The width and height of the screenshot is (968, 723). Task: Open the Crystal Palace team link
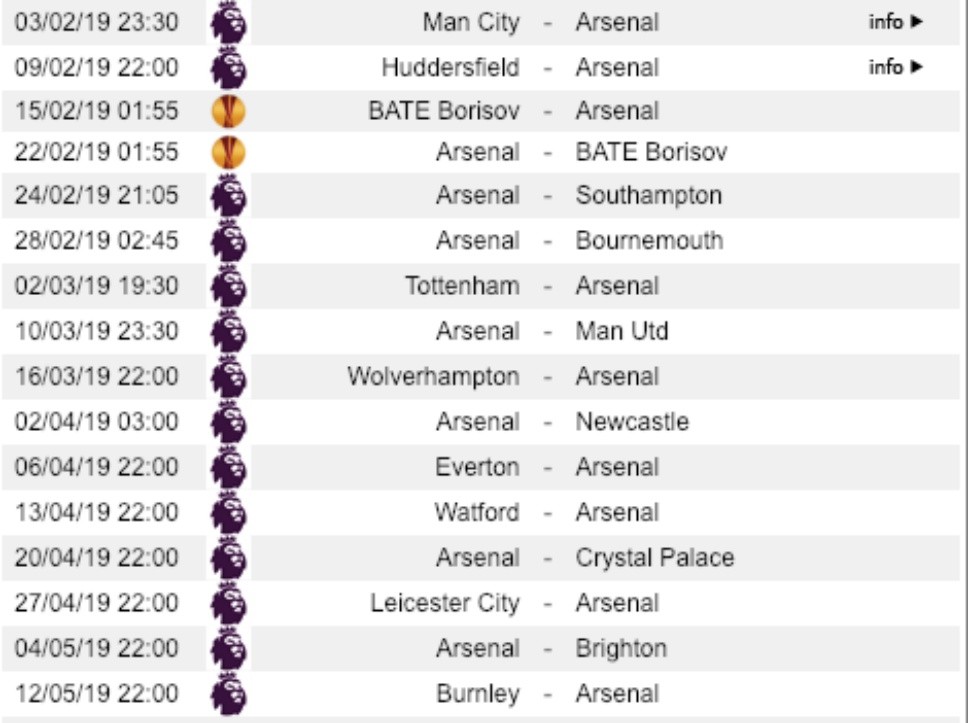click(654, 558)
